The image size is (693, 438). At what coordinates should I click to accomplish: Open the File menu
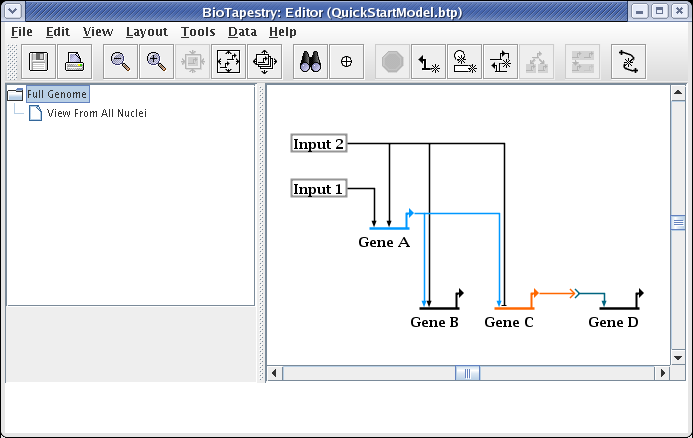22,31
